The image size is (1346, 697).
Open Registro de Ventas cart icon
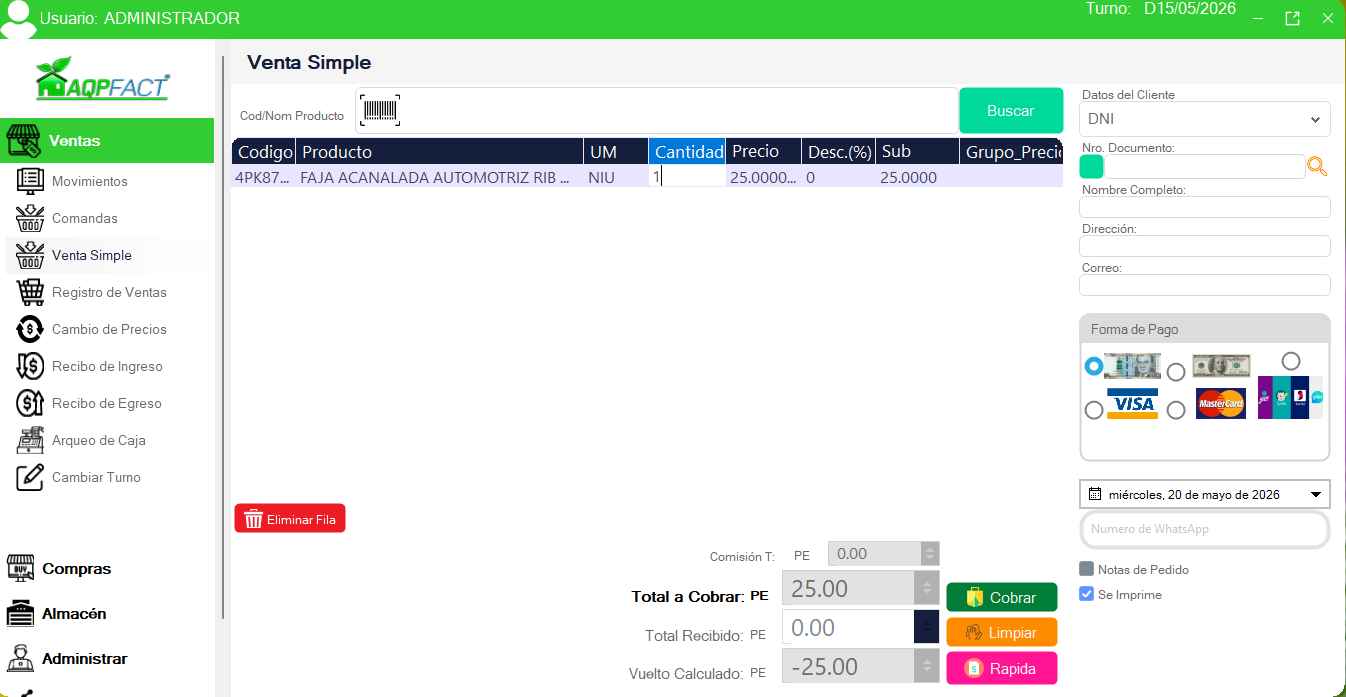point(31,292)
